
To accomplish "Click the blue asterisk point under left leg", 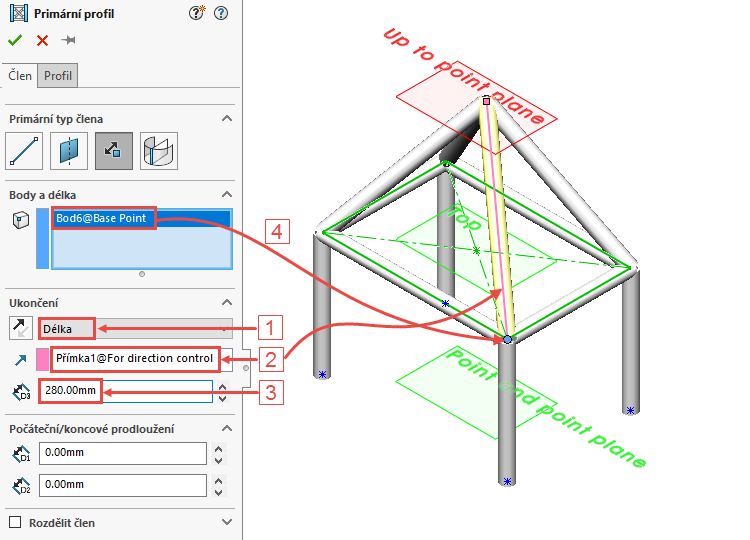I will (x=322, y=374).
